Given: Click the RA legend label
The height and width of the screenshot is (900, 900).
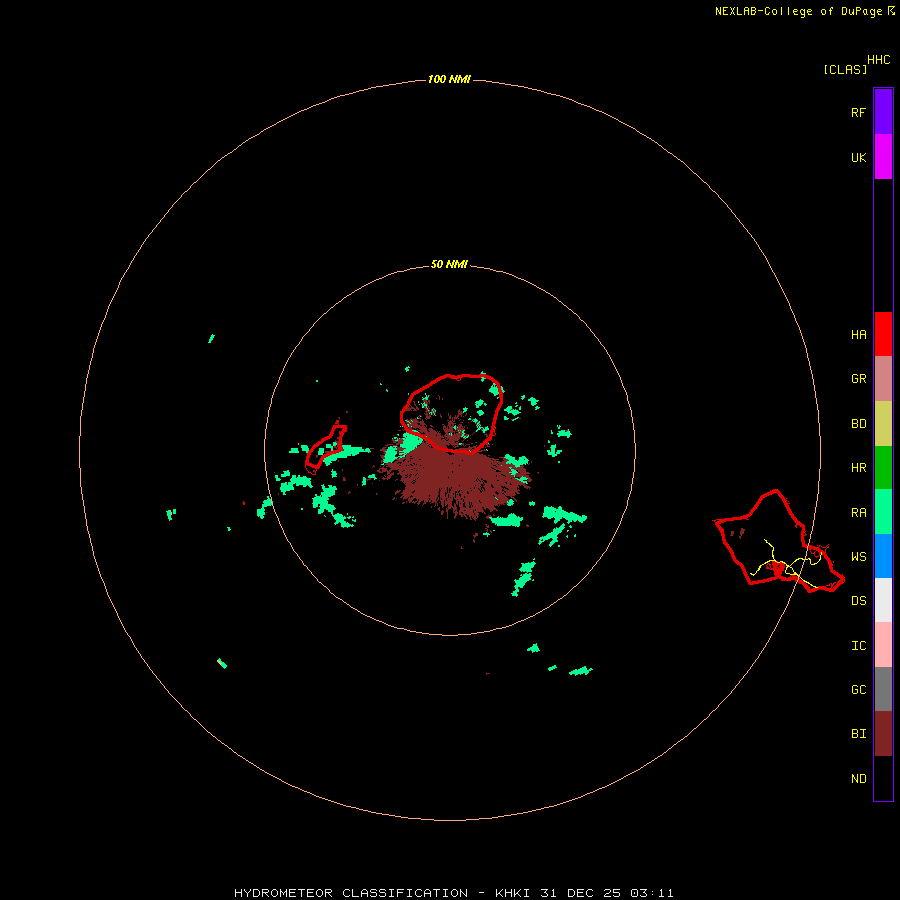Looking at the screenshot, I should (x=859, y=513).
